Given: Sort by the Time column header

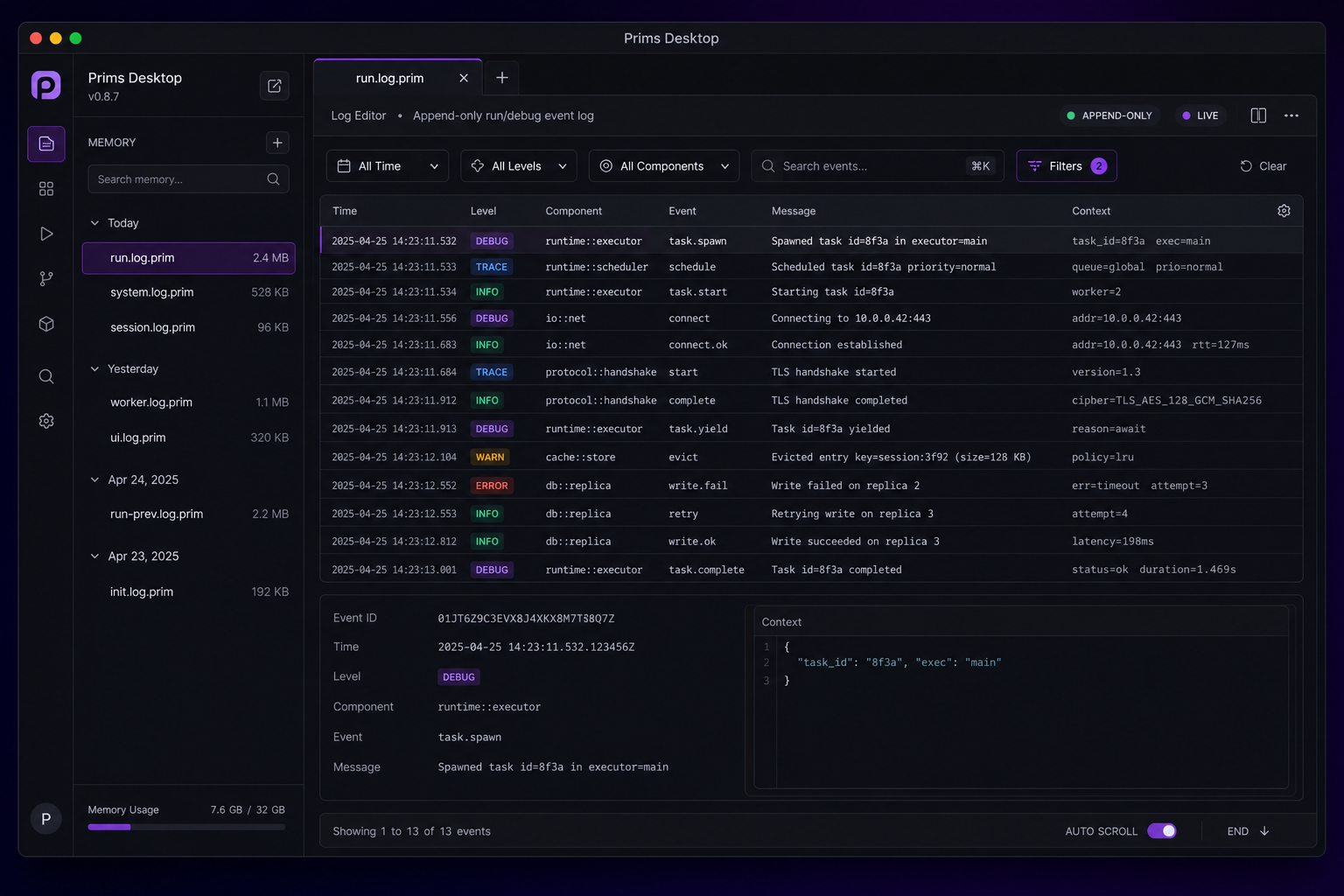Looking at the screenshot, I should (x=345, y=211).
